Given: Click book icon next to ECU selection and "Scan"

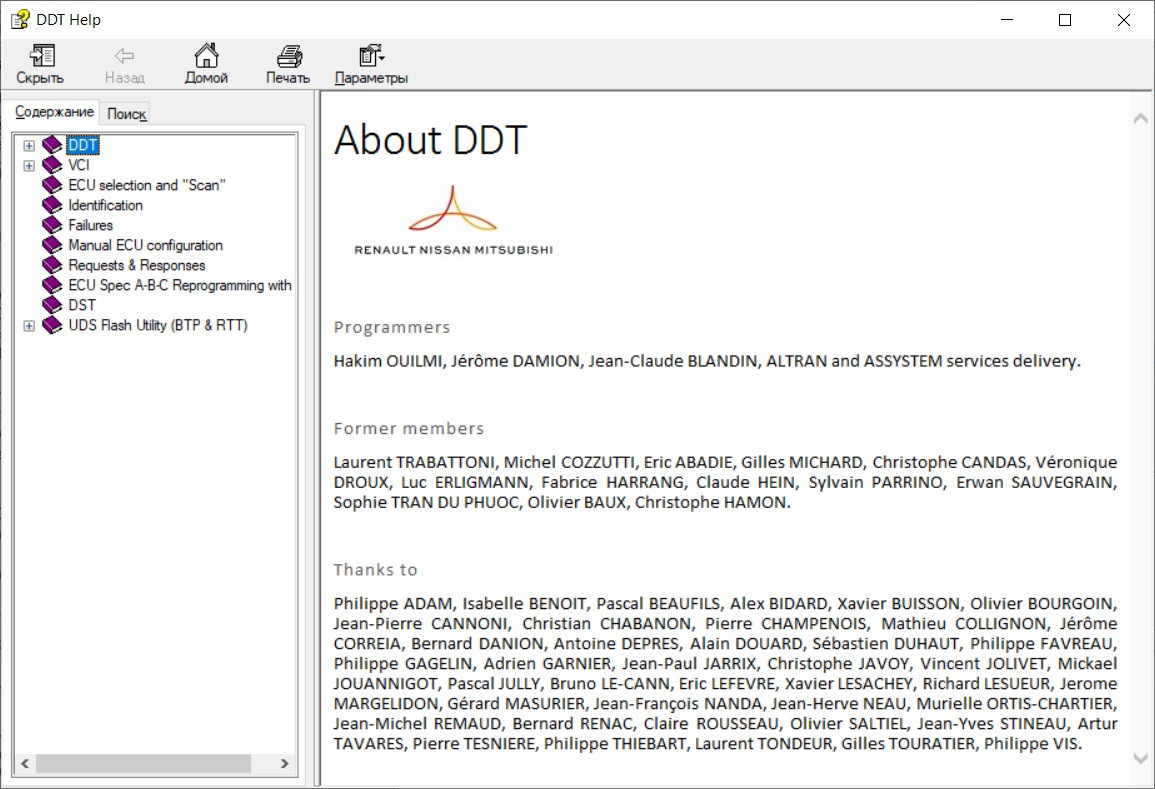Looking at the screenshot, I should click(52, 185).
